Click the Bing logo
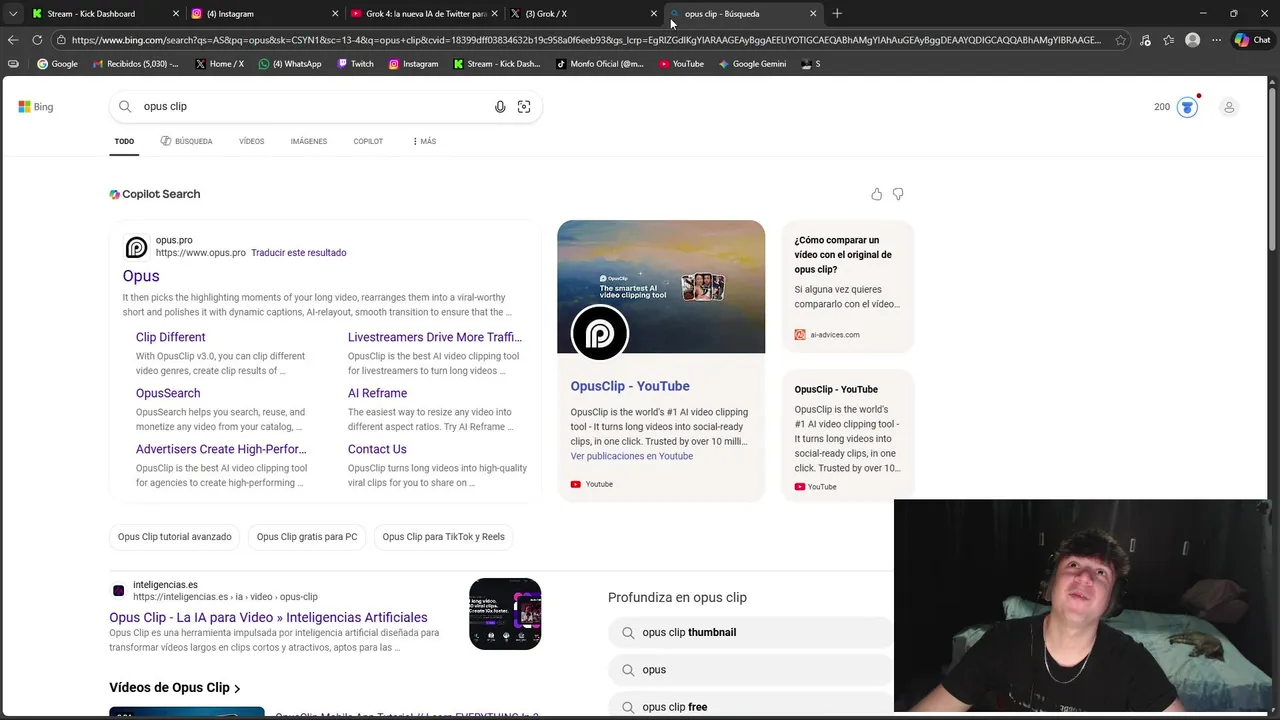Screen dimensions: 1280x720 (x=35, y=107)
